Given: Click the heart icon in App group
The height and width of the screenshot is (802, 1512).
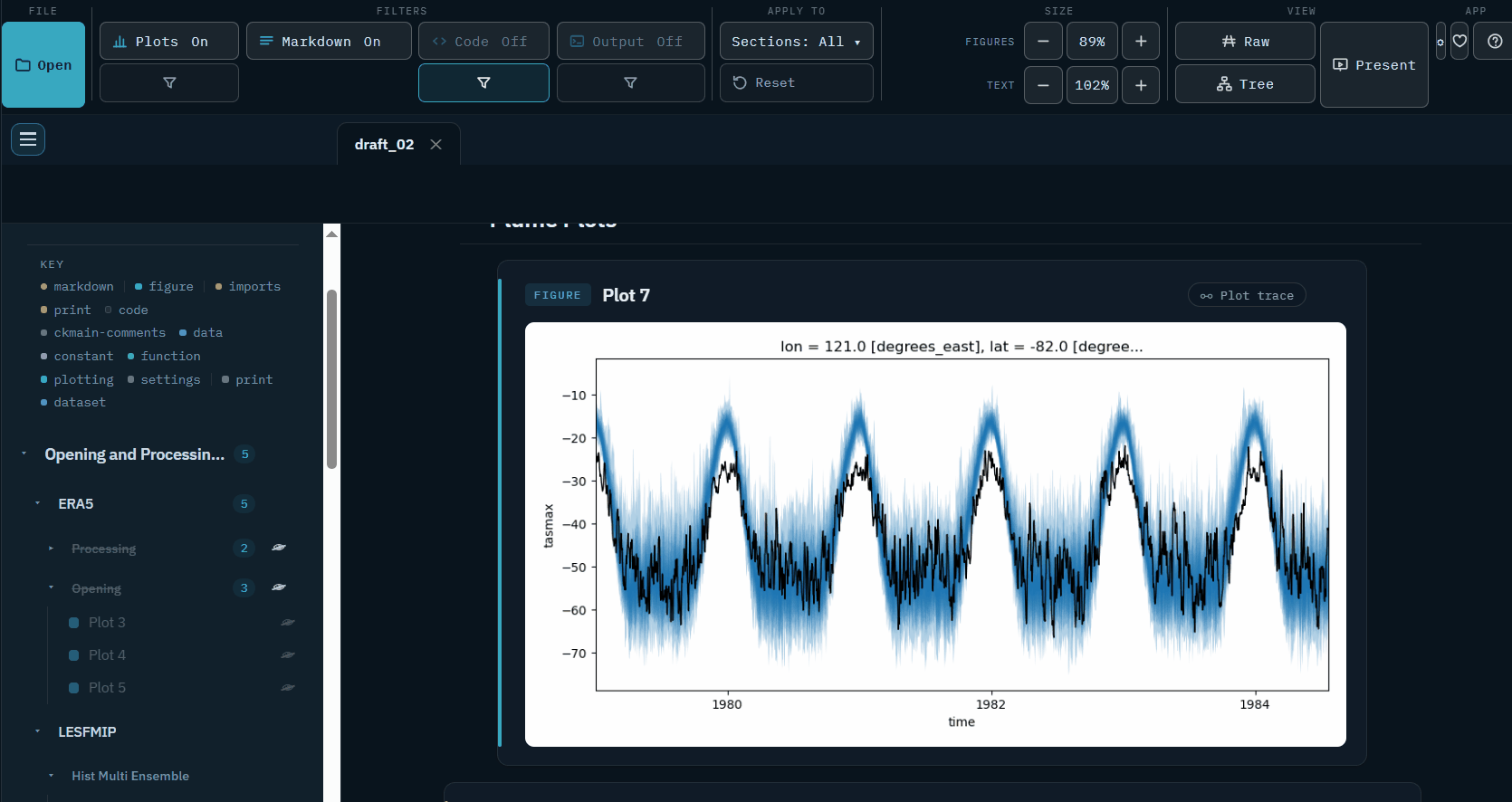Looking at the screenshot, I should pos(1459,42).
